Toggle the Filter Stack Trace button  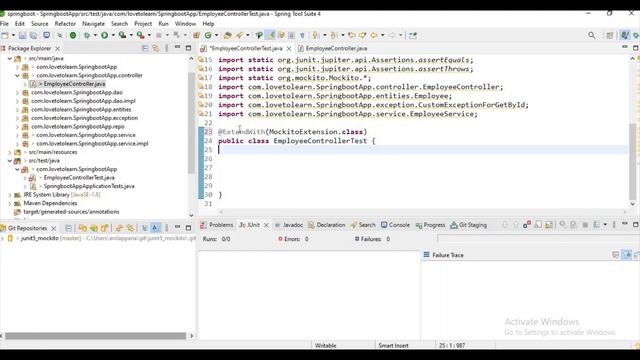(627, 255)
